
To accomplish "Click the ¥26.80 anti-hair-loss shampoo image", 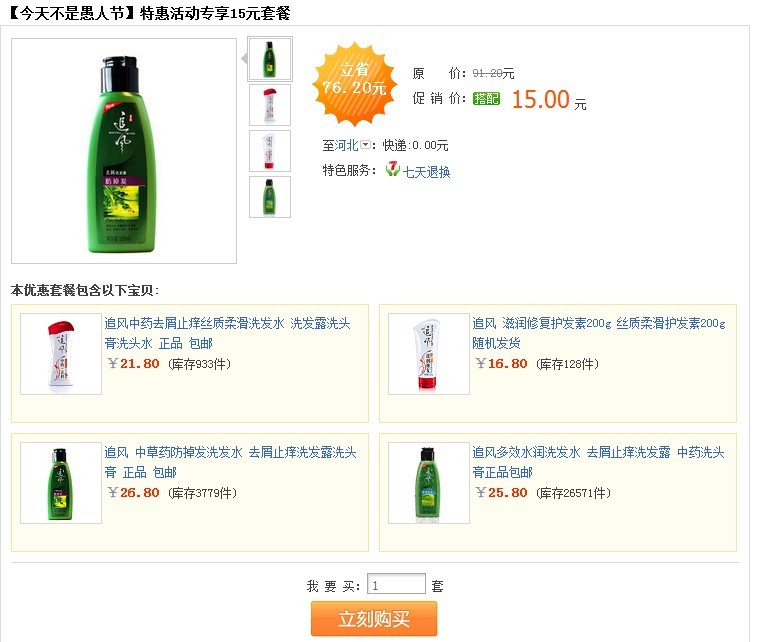I will [61, 483].
